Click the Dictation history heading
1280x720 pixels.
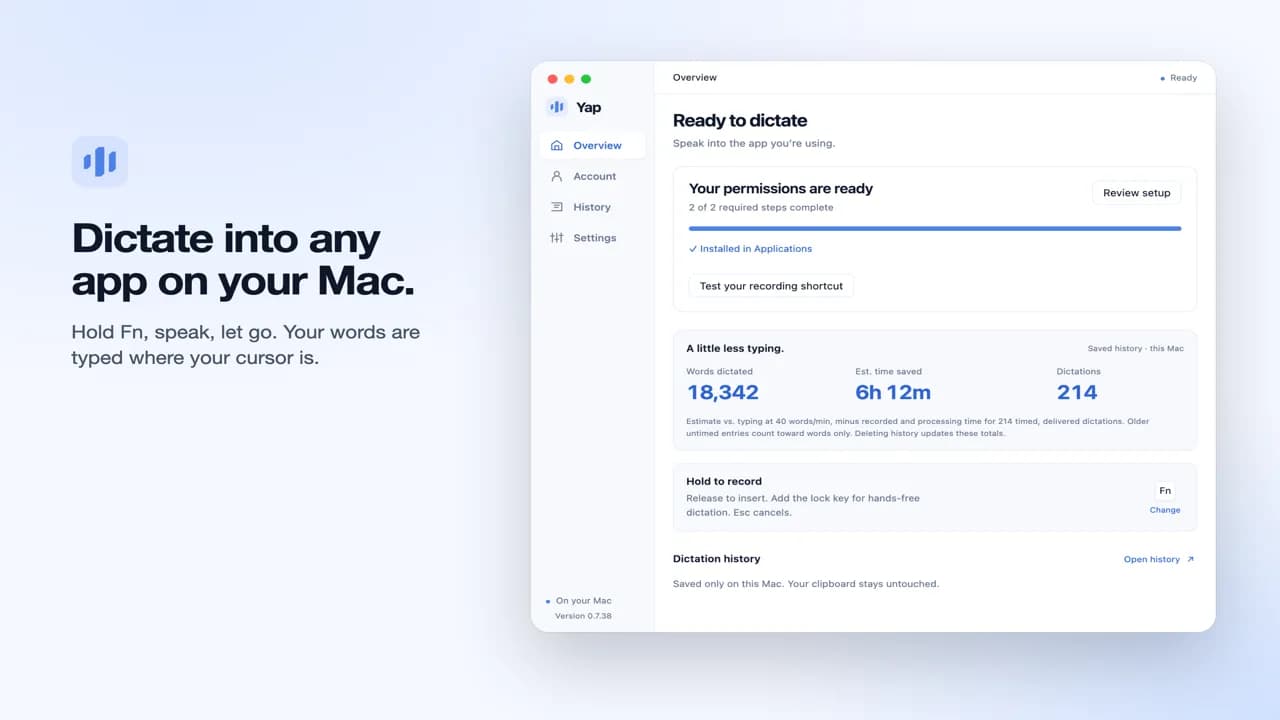(x=717, y=559)
